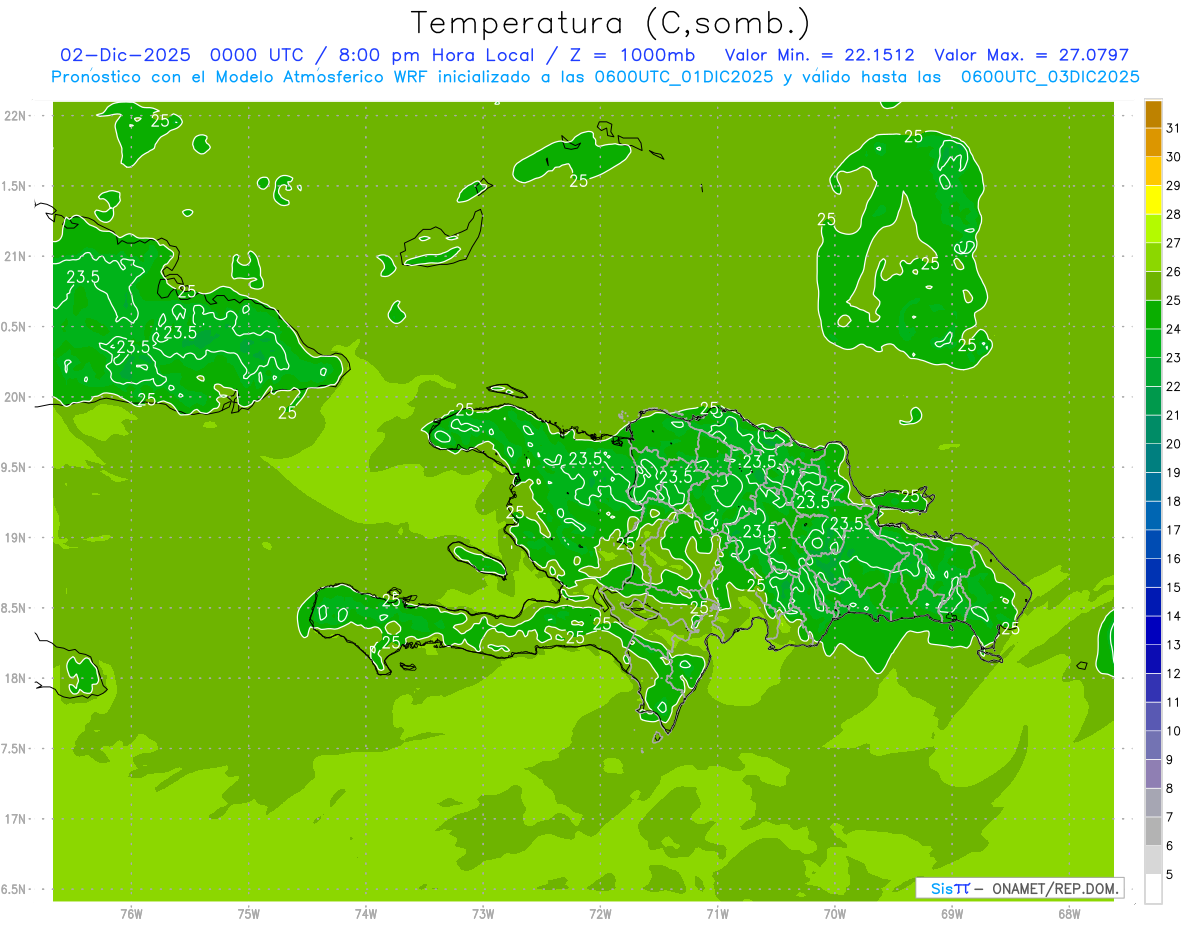1200x927 pixels.
Task: Click the legend value "10"
Action: pos(1174,731)
